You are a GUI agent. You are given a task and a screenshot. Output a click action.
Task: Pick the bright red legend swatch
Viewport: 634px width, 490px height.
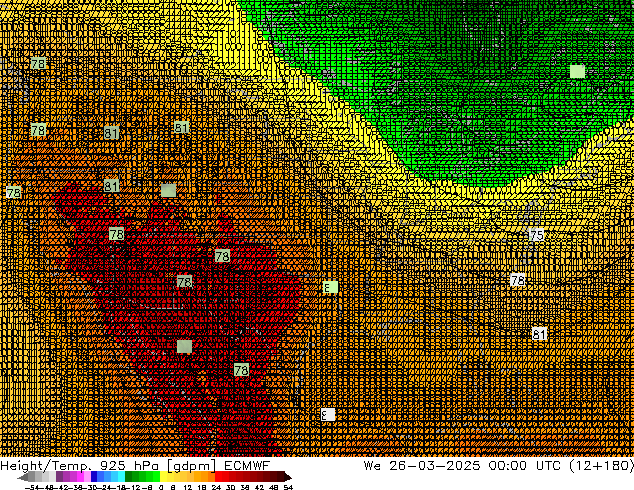click(218, 477)
